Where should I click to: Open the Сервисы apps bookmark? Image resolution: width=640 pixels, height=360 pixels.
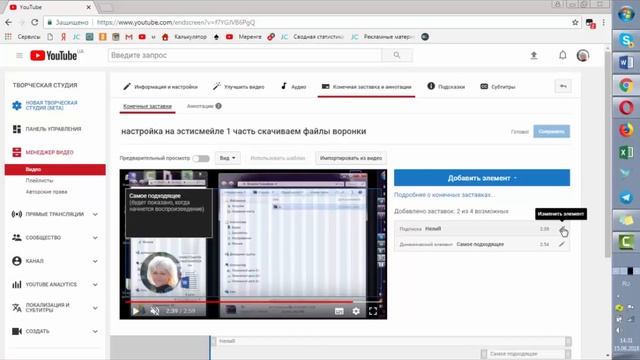coord(22,37)
